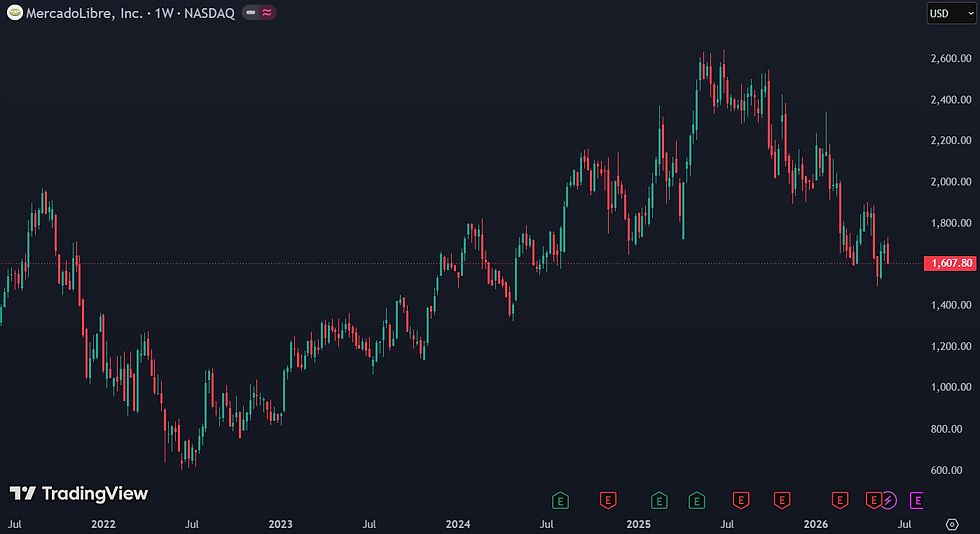980x534 pixels.
Task: Click the 2,200.00 price axis label
Action: (x=951, y=140)
